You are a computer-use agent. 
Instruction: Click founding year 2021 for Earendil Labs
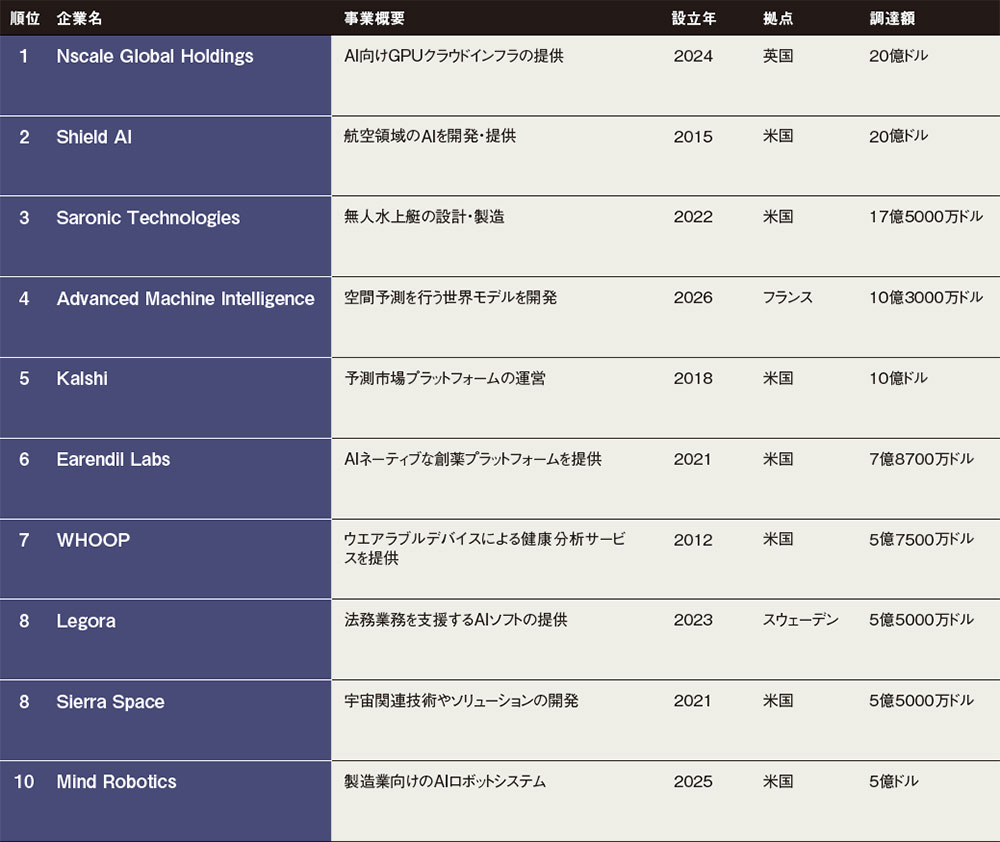coord(693,459)
